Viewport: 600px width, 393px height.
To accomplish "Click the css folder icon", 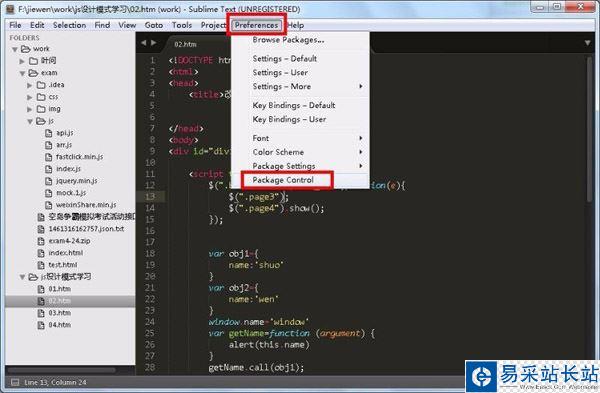I will [x=41, y=97].
